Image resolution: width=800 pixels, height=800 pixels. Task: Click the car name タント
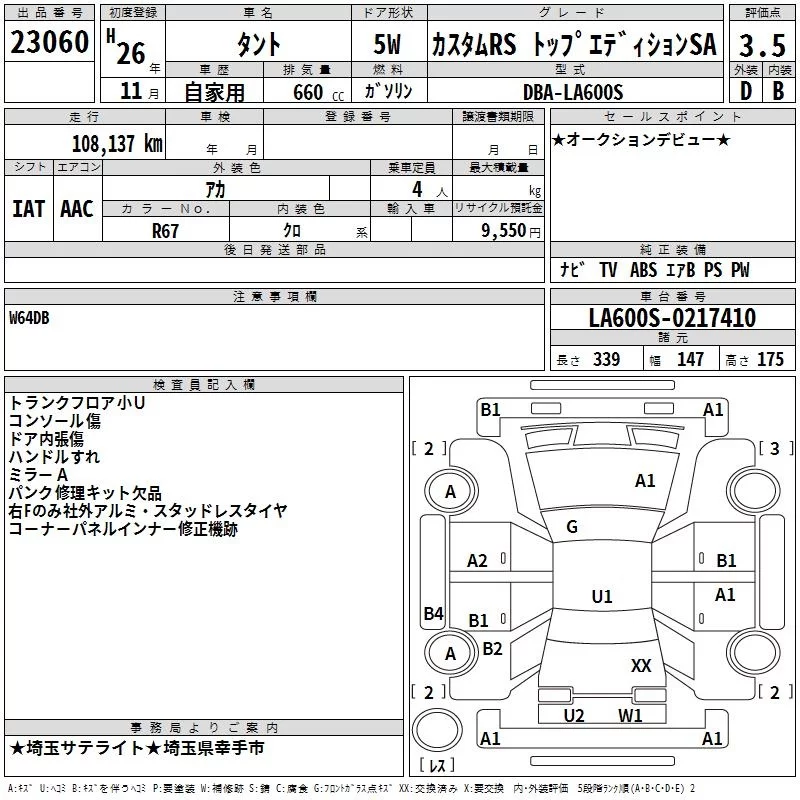[x=258, y=44]
